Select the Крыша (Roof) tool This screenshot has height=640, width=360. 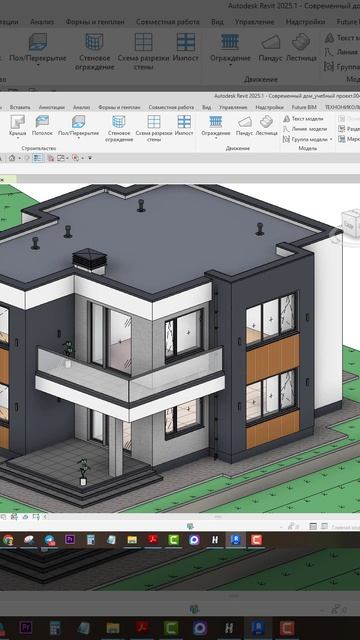point(18,126)
